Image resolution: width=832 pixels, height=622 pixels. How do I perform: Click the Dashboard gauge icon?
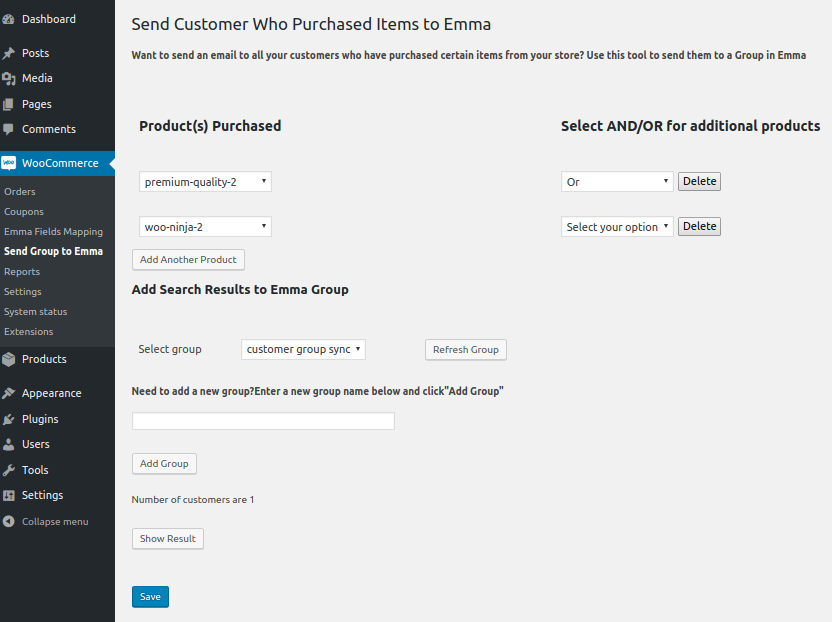(8, 20)
